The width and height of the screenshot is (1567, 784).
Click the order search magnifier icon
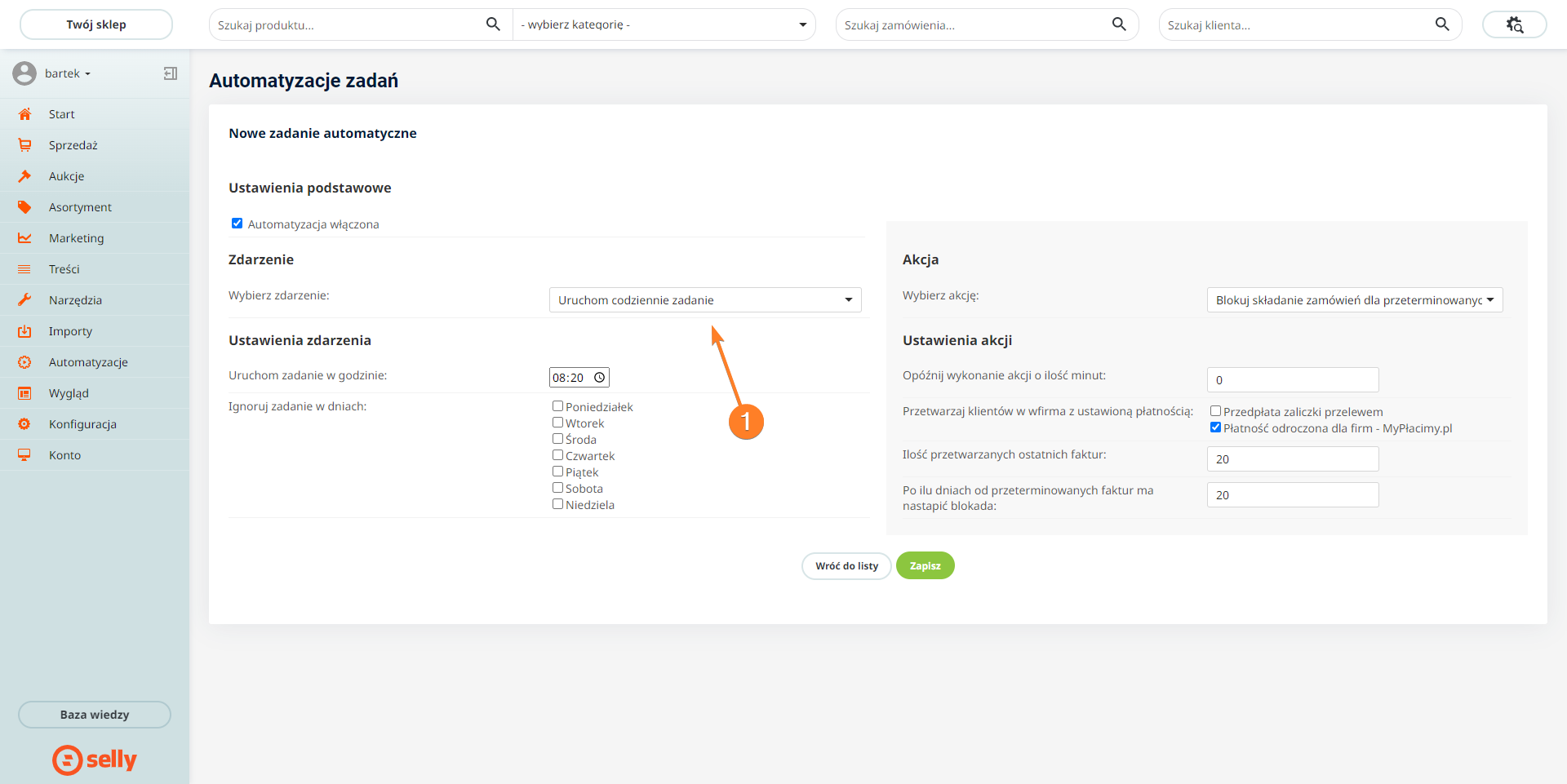[1119, 24]
